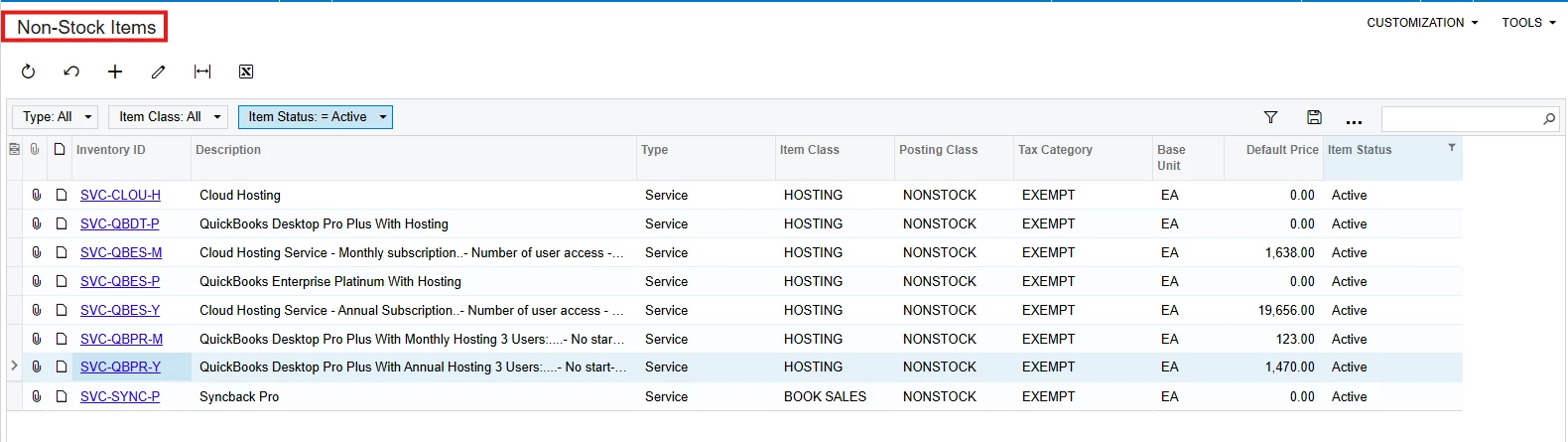
Task: Open the CUSTOMIZATION menu
Action: pyautogui.click(x=1422, y=22)
